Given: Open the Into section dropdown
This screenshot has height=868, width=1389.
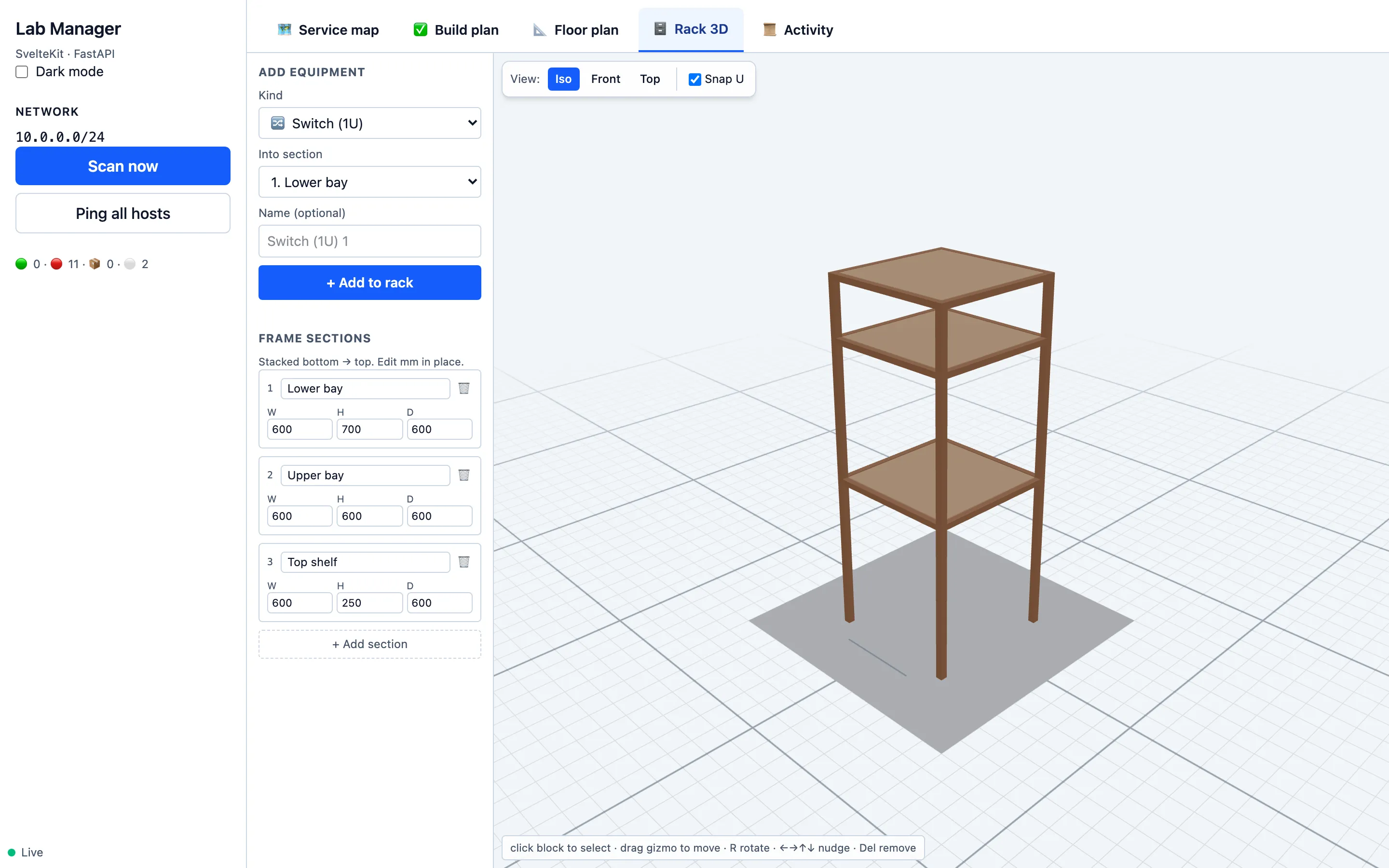Looking at the screenshot, I should coord(369,182).
